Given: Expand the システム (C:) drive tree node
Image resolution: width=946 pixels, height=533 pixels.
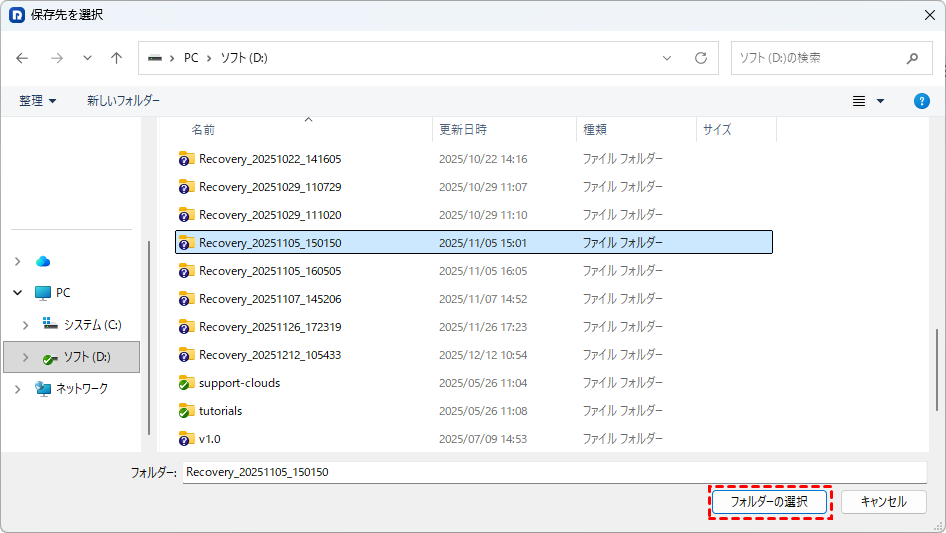Looking at the screenshot, I should click(x=27, y=325).
